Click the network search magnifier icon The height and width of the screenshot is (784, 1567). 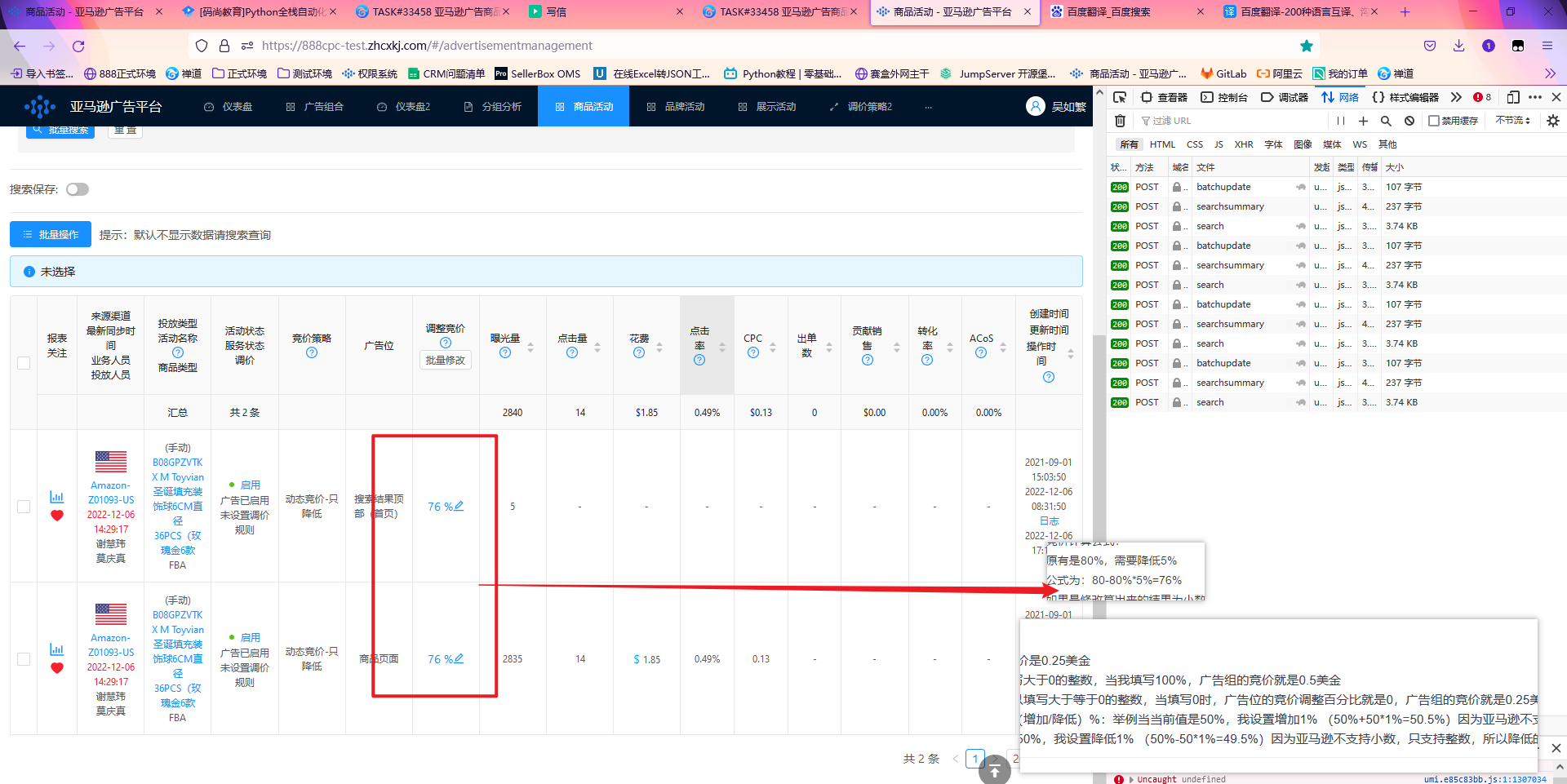tap(1386, 121)
